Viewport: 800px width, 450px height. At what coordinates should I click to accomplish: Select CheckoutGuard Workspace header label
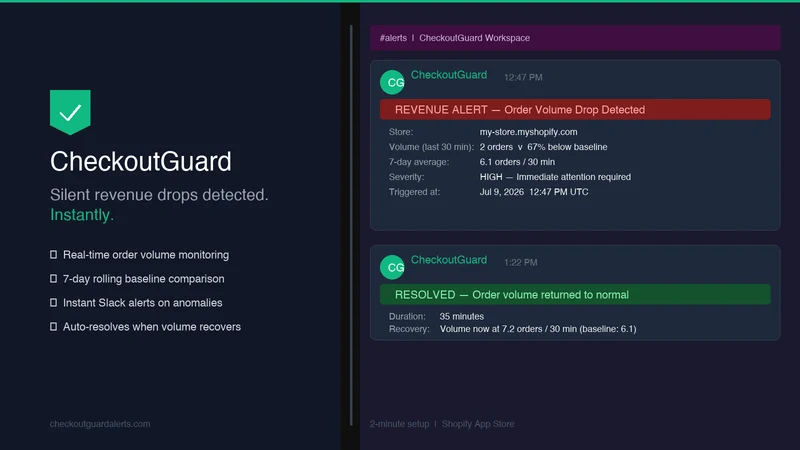474,38
